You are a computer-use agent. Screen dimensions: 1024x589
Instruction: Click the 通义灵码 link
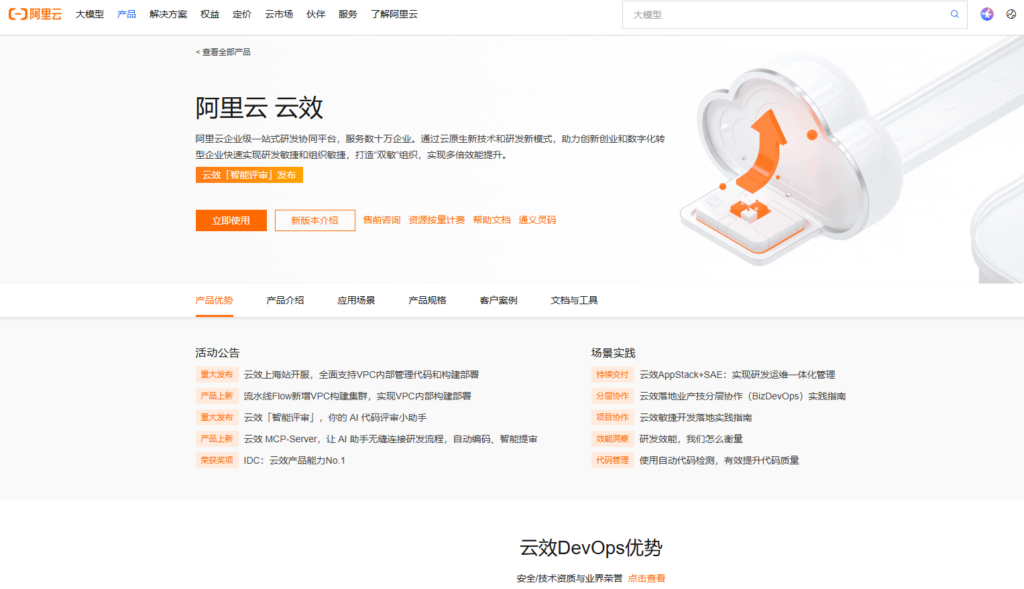point(538,219)
